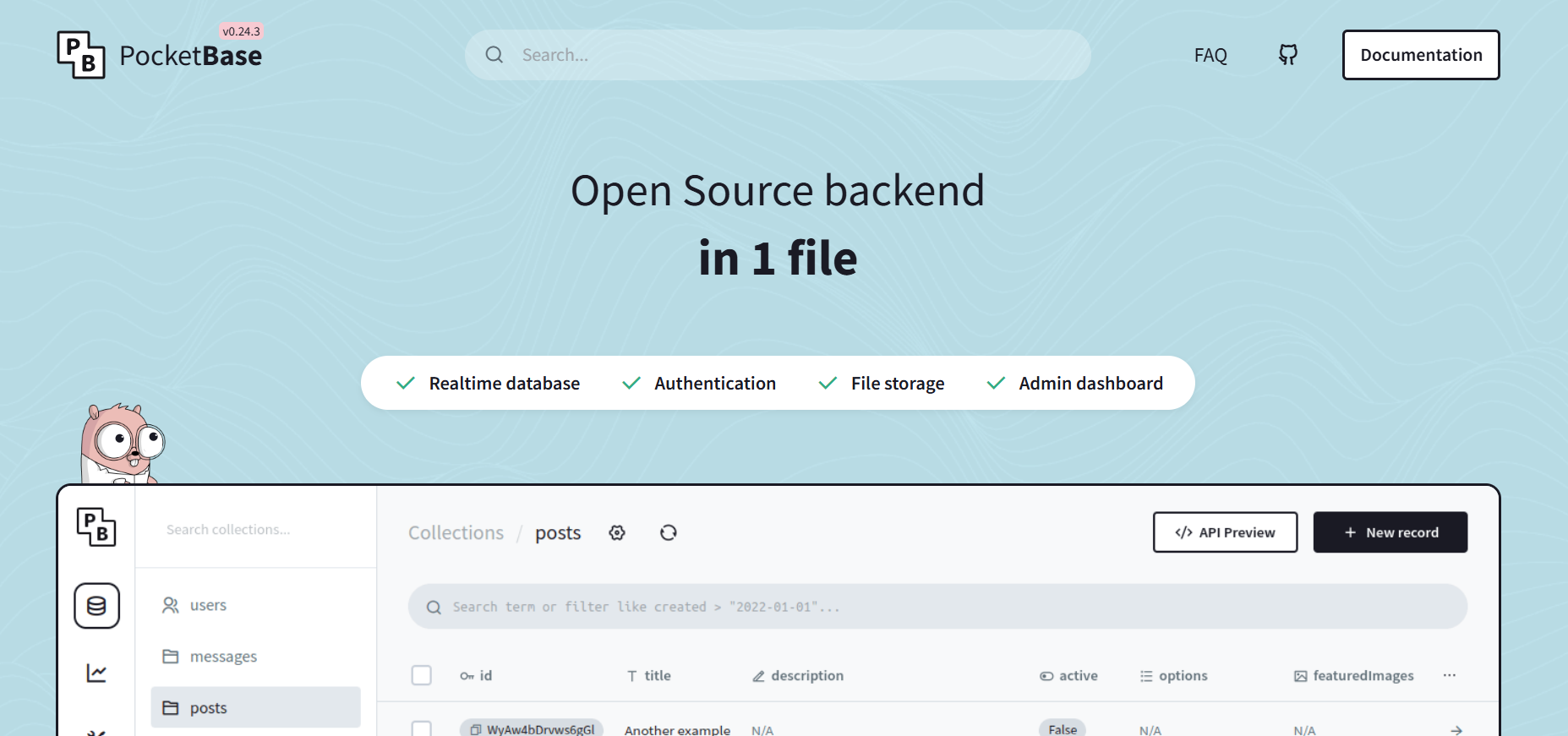Viewport: 1568px width, 736px height.
Task: Click the False active status badge
Action: tap(1062, 728)
